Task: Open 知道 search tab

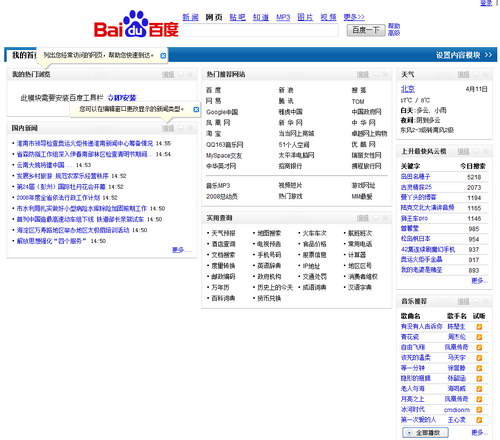Action: click(261, 17)
